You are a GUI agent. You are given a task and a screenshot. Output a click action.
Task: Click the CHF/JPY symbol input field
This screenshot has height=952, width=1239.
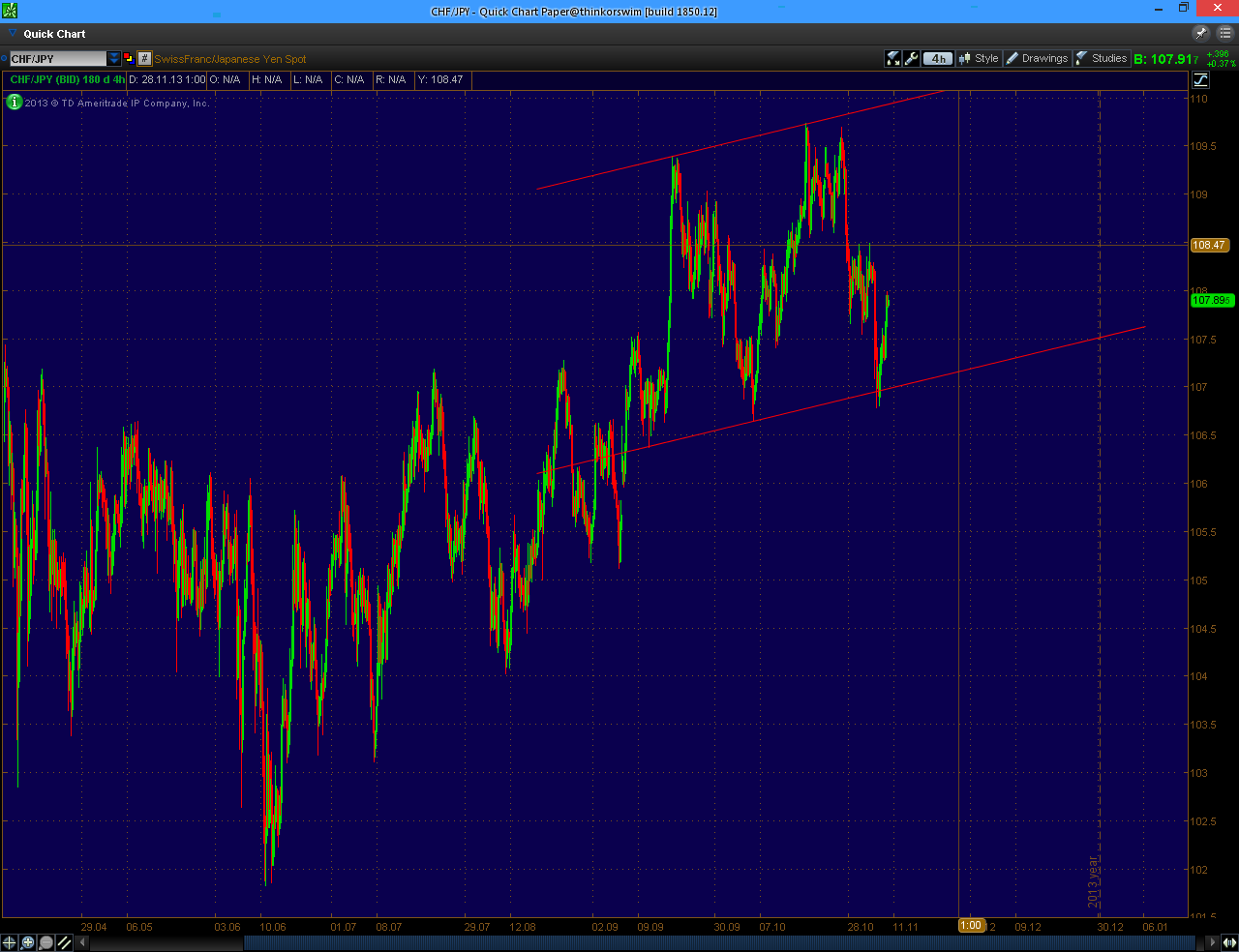pyautogui.click(x=58, y=59)
